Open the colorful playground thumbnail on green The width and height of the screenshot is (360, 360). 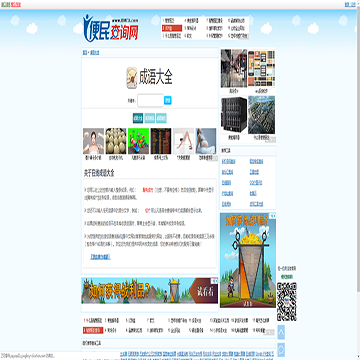pyautogui.click(x=138, y=141)
